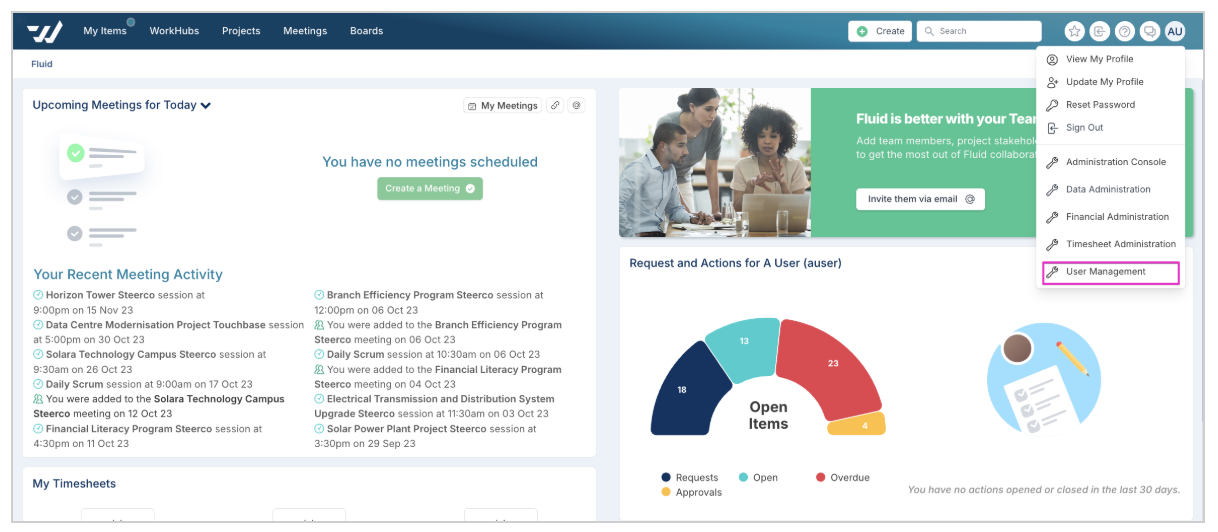The width and height of the screenshot is (1218, 532).
Task: Click the Create button
Action: click(x=880, y=31)
